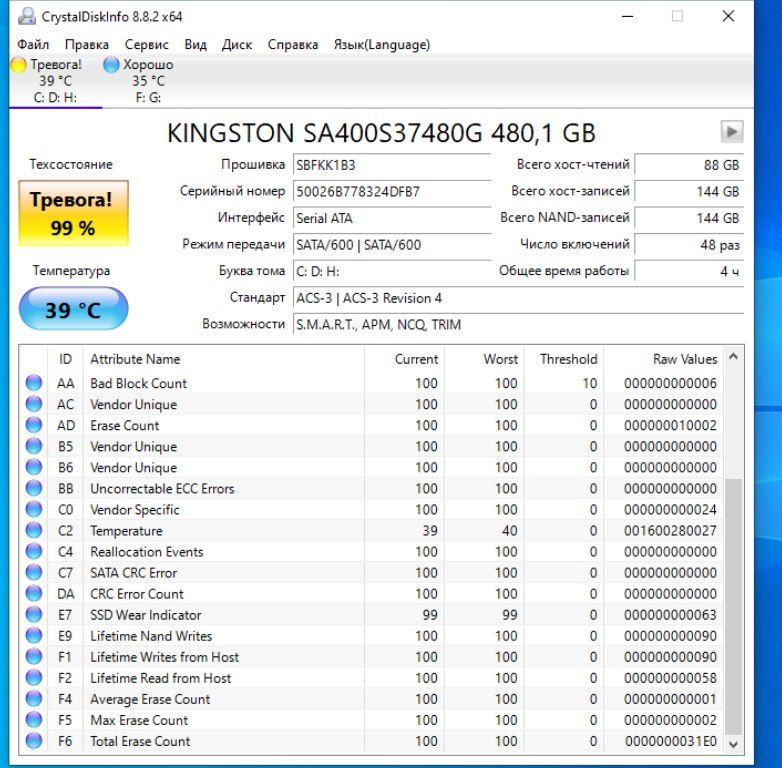Click the serial number field 50026B778324DFB7
The height and width of the screenshot is (768, 782).
coord(392,192)
